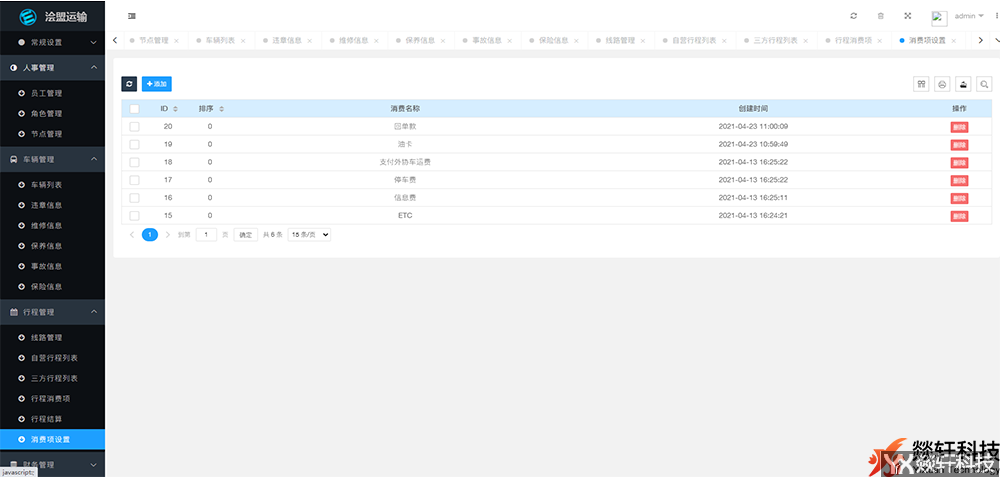The height and width of the screenshot is (477, 1000).
Task: Check the select-all checkbox in table header
Action: pyautogui.click(x=134, y=108)
